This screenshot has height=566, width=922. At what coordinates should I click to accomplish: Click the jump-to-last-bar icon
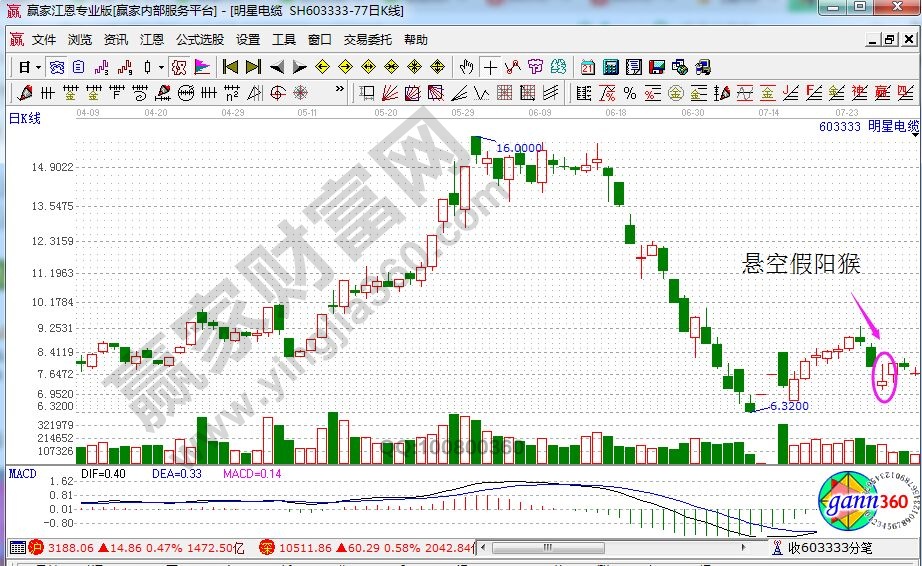(x=252, y=68)
